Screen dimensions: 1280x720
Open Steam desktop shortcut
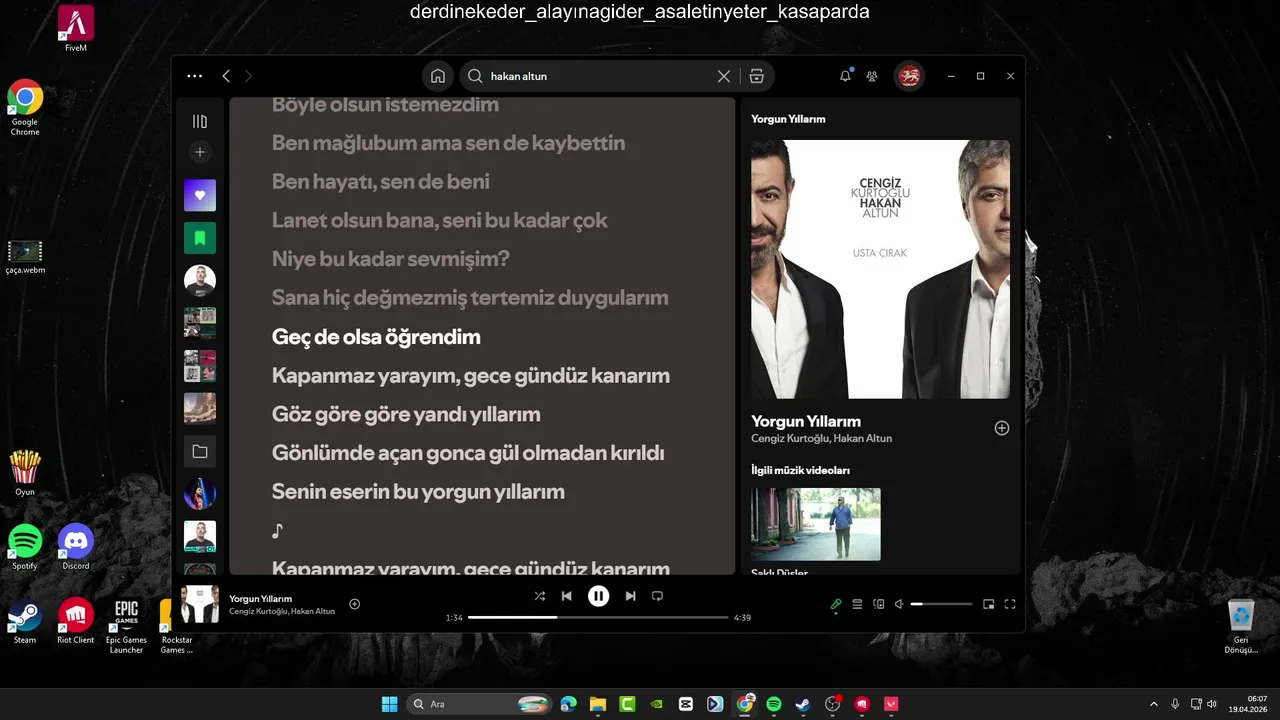25,621
